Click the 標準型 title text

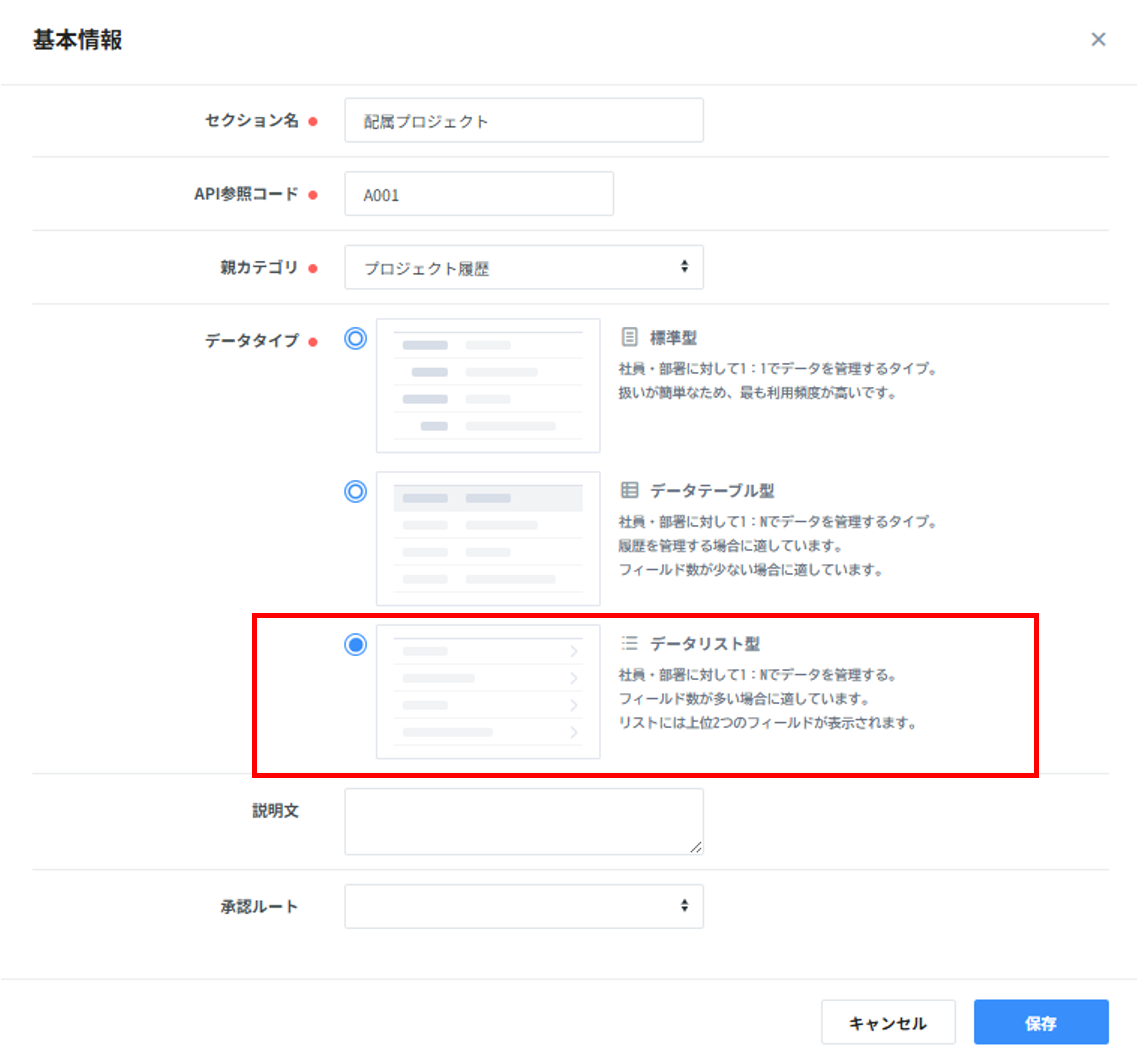click(673, 337)
